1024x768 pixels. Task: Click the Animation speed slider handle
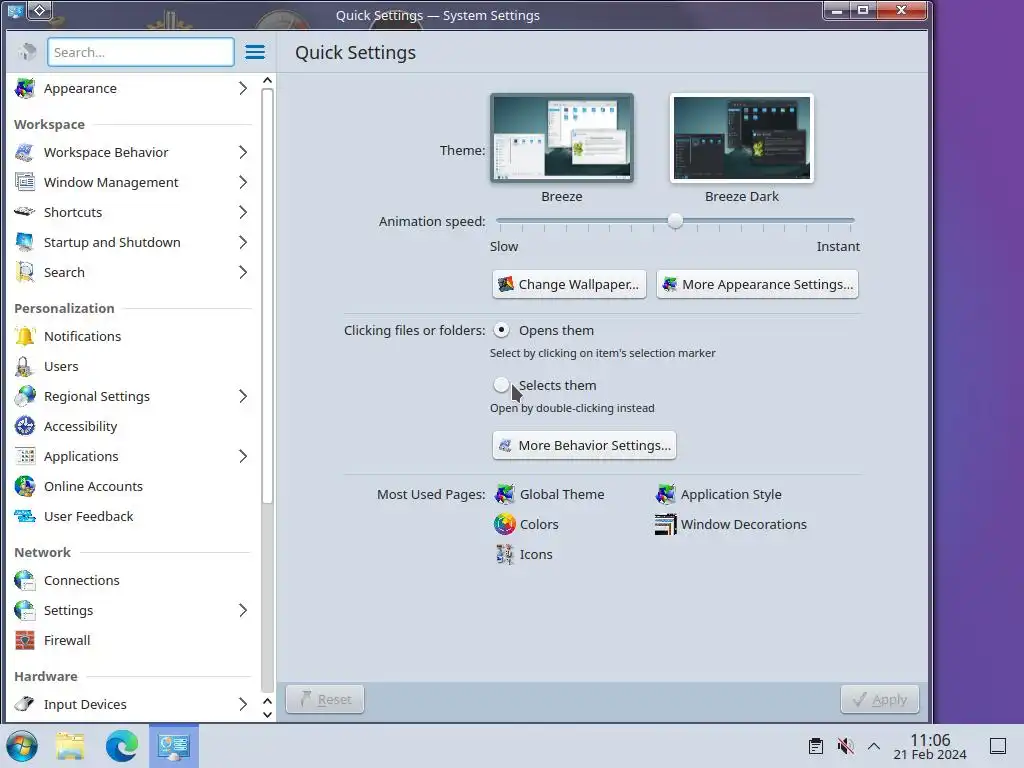click(x=675, y=221)
